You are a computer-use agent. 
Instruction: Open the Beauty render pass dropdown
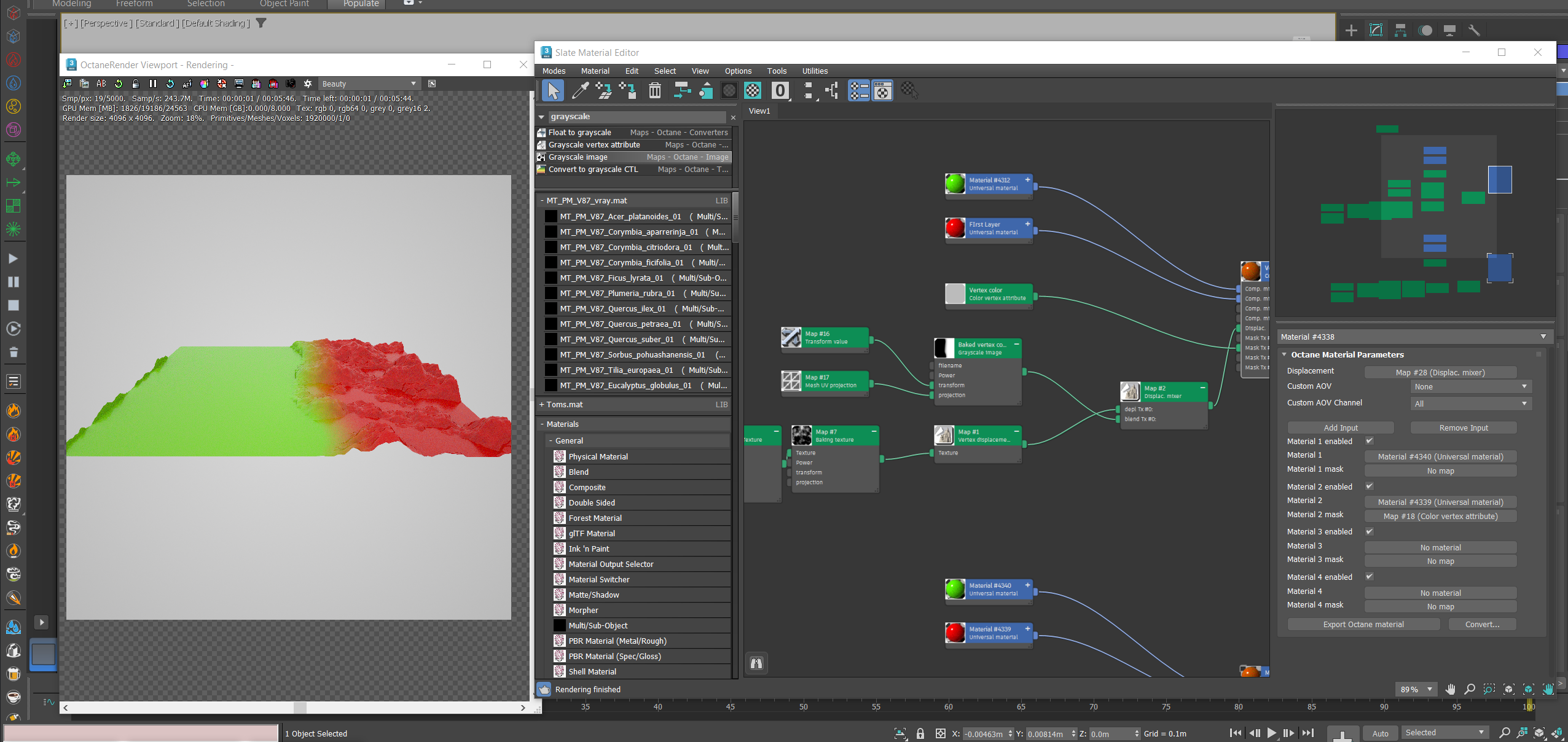(x=369, y=84)
